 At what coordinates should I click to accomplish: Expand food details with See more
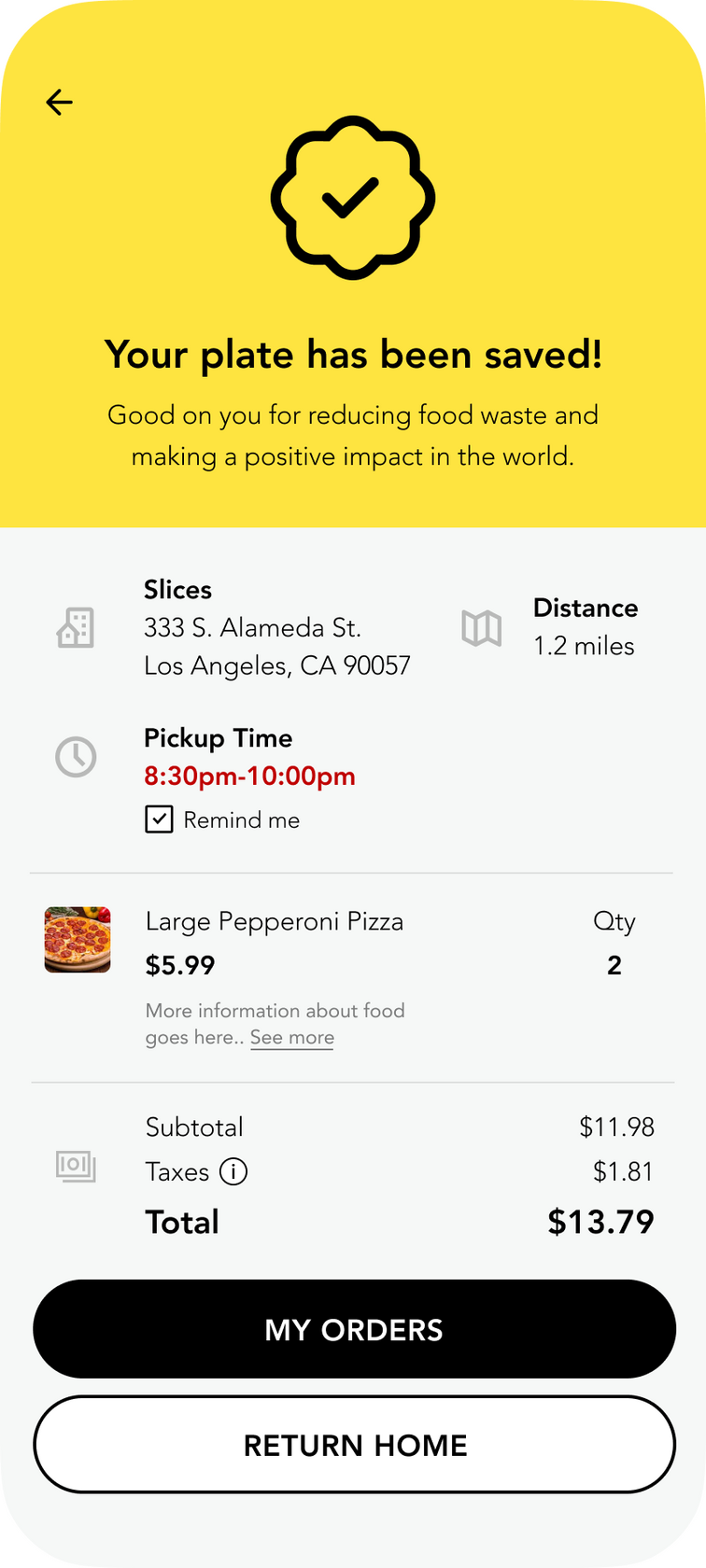[x=291, y=1038]
